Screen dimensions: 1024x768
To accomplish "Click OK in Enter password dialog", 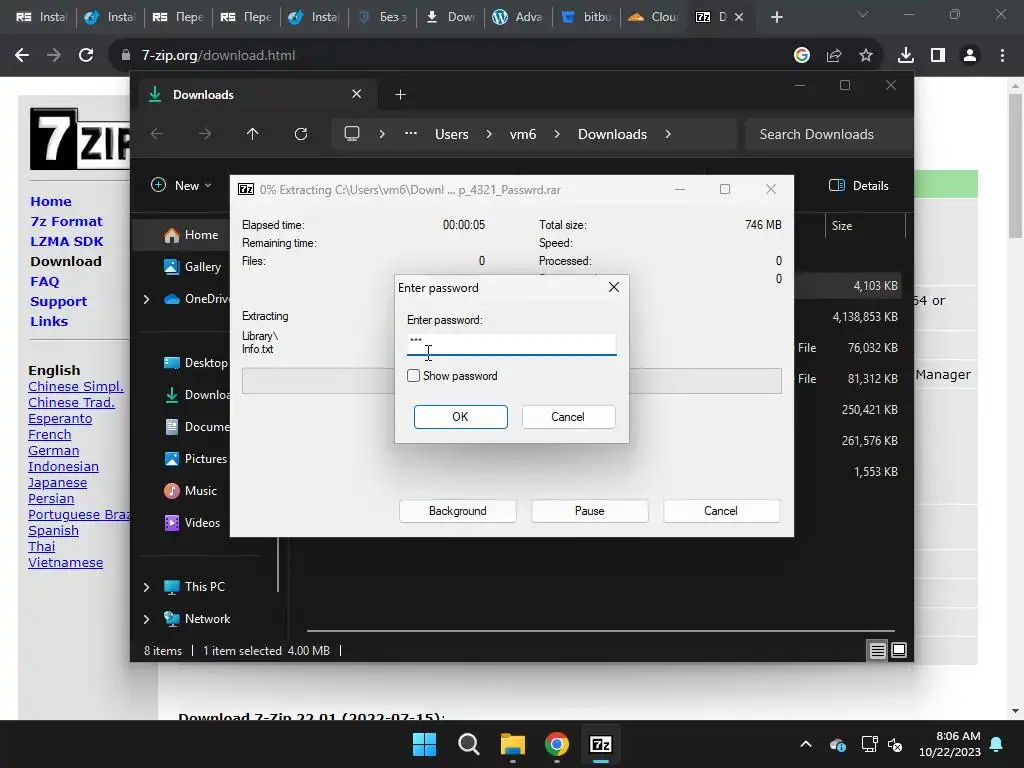I will pyautogui.click(x=460, y=417).
